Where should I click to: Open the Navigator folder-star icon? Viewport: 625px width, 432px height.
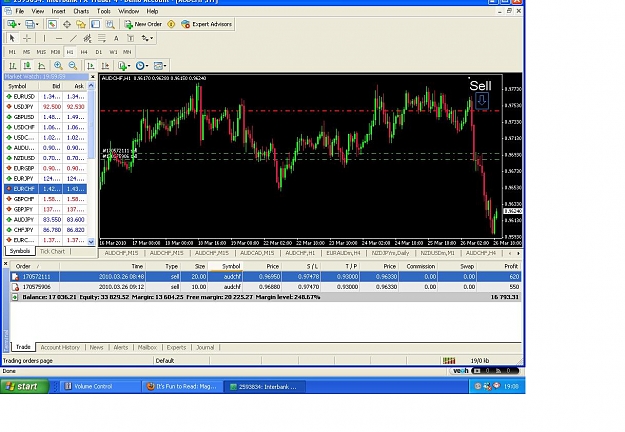click(81, 24)
